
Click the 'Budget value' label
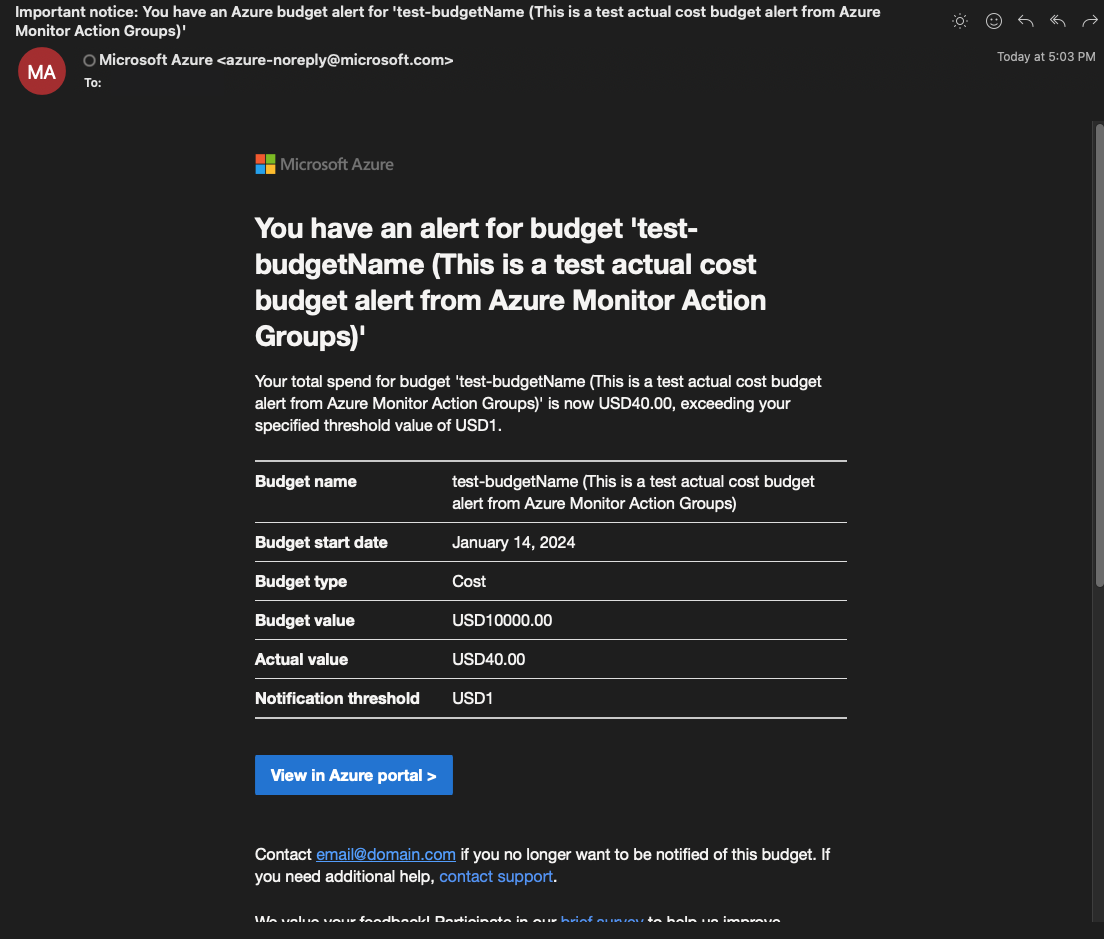pos(305,621)
